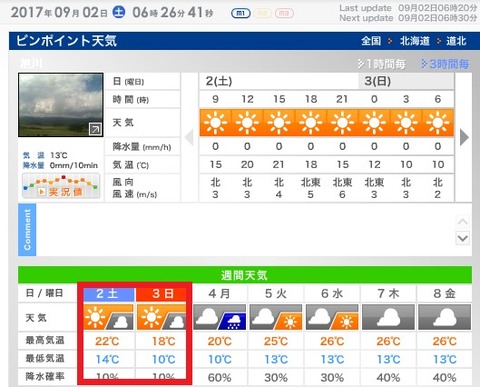Select 7木 in weekly forecast header
Image resolution: width=480 pixels, height=387 pixels.
(x=388, y=294)
